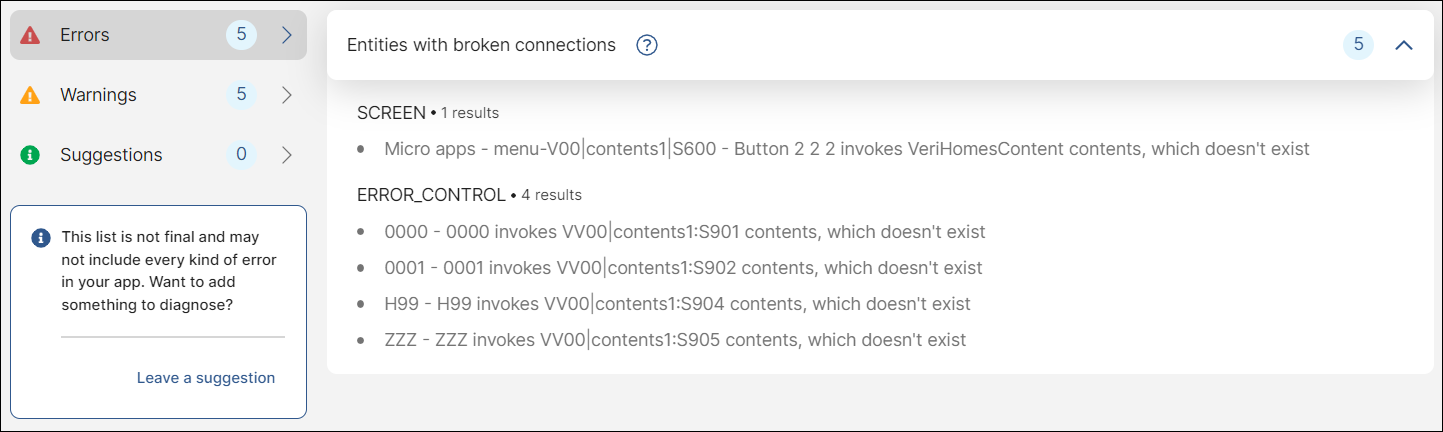This screenshot has width=1443, height=432.
Task: Click the blue info icon in notice box
Action: click(41, 238)
